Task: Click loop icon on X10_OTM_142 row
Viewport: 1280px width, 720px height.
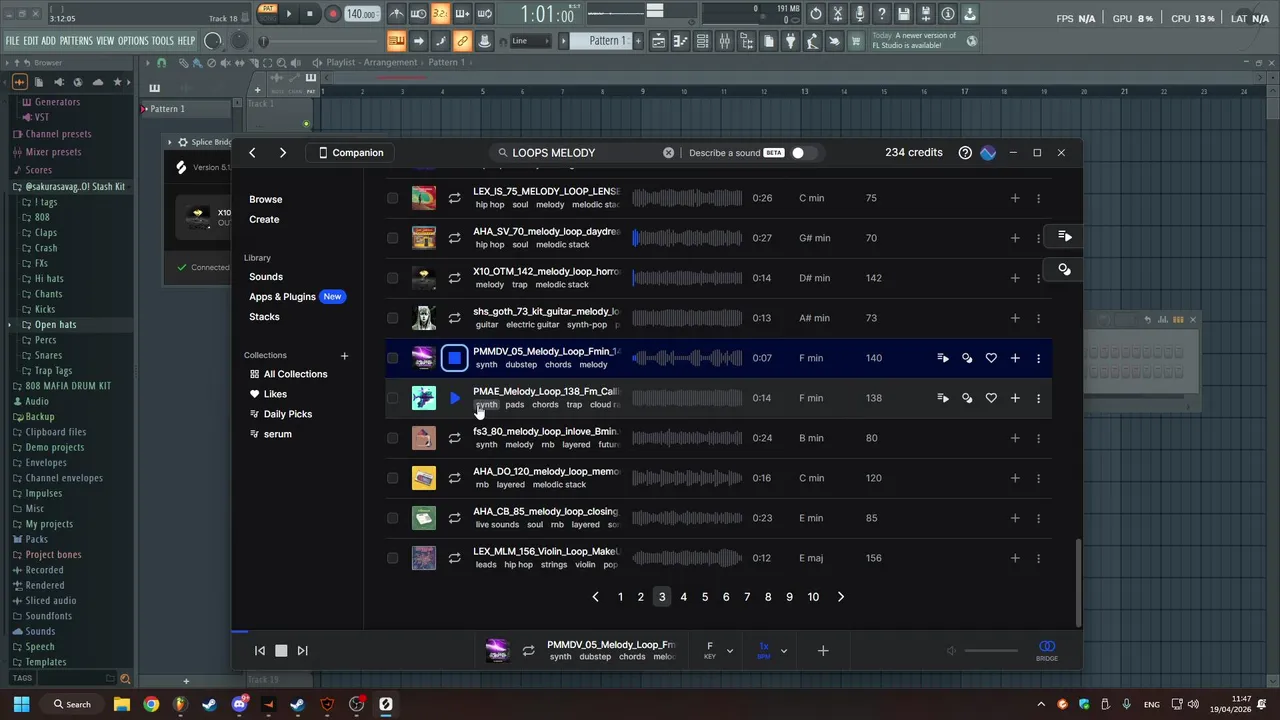Action: coord(455,278)
